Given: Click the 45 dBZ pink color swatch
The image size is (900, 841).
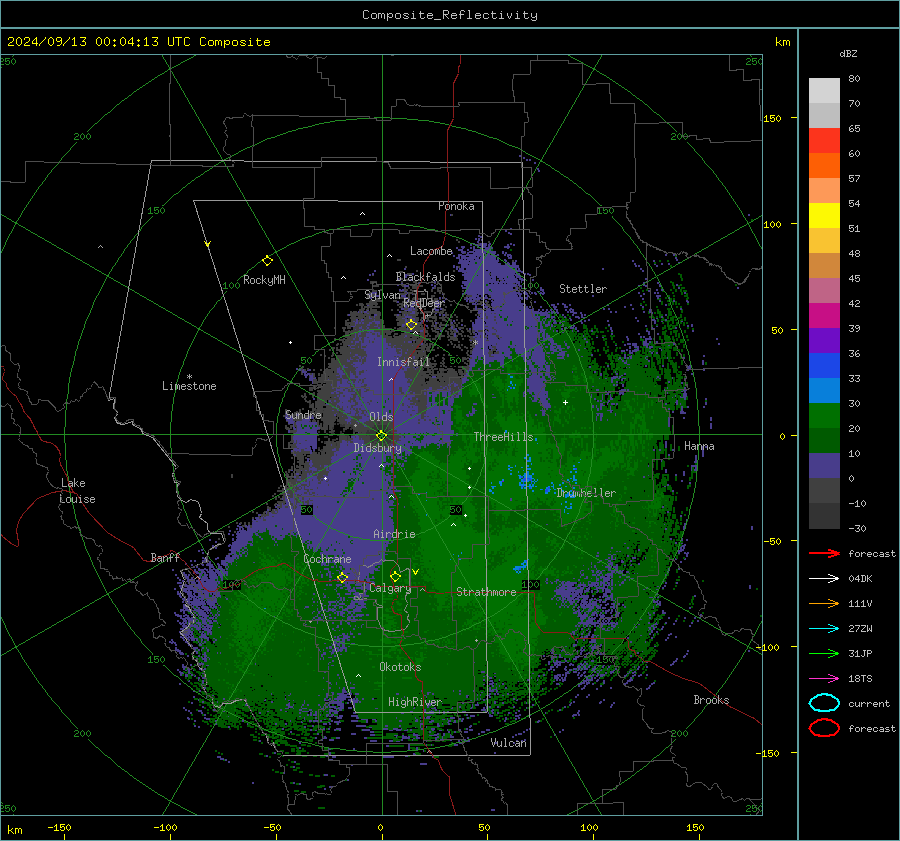Looking at the screenshot, I should (x=824, y=290).
